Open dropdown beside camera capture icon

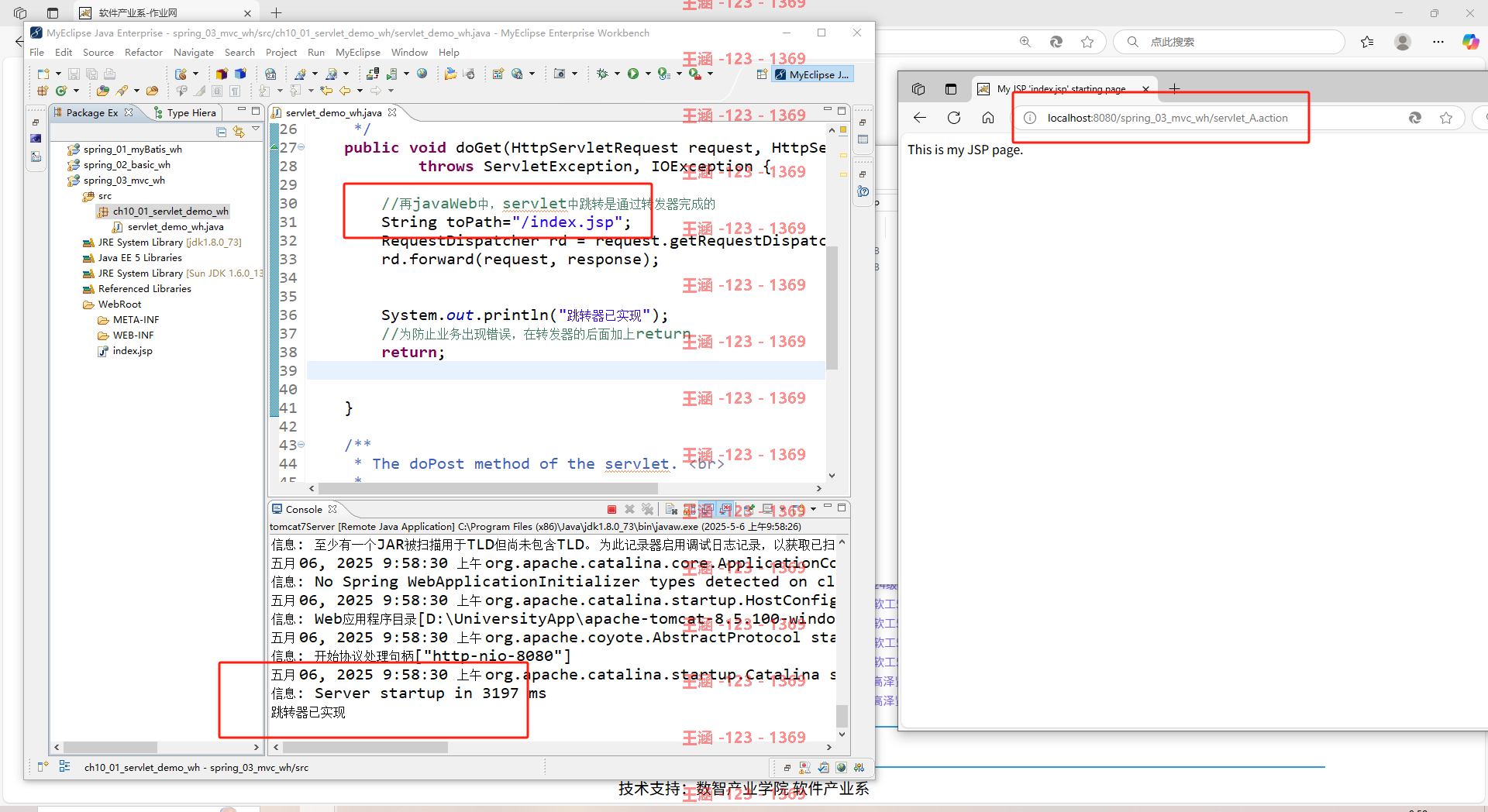click(574, 74)
